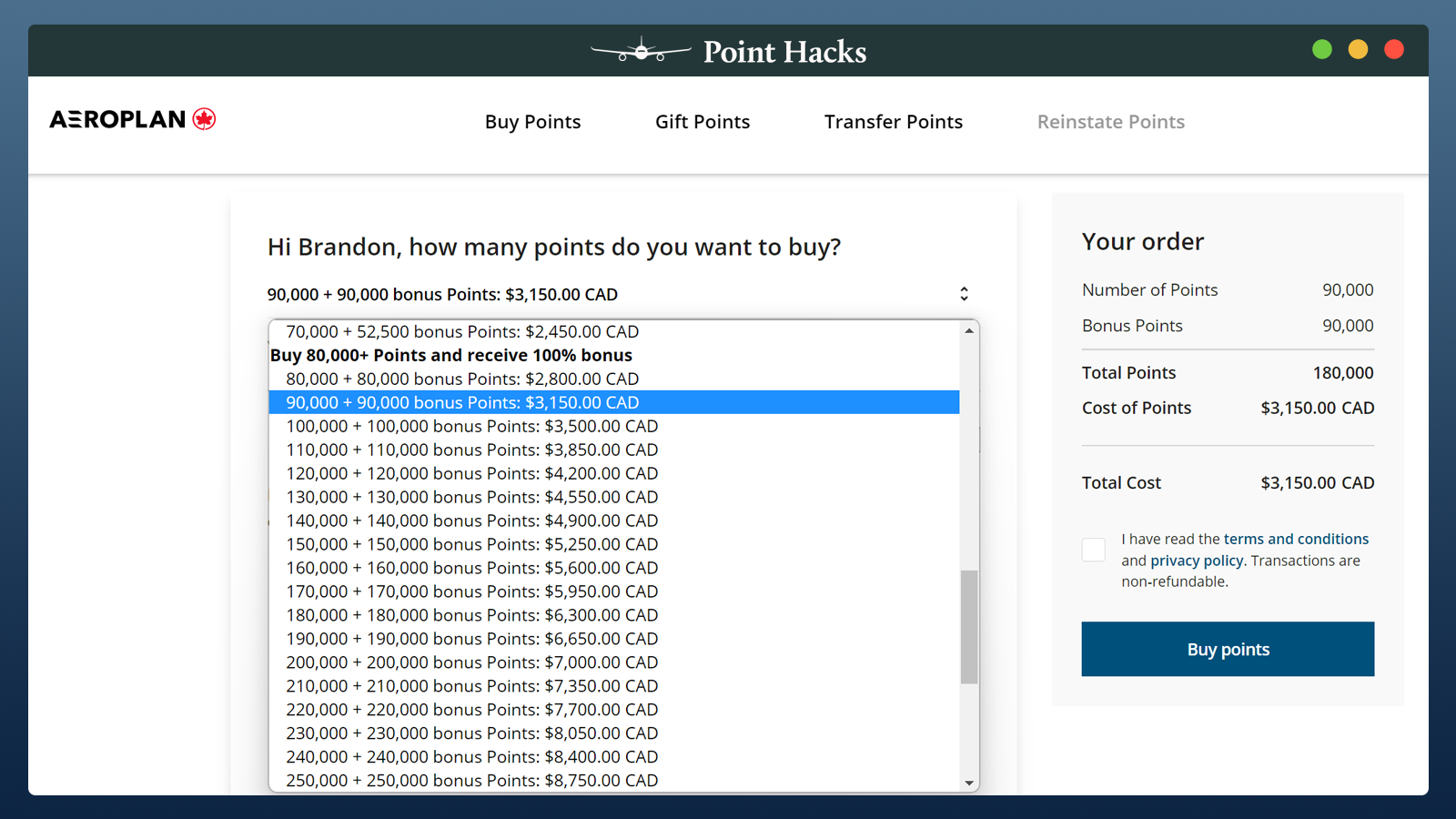Pick 130,000 + 130,000 bonus Points option

pos(614,497)
